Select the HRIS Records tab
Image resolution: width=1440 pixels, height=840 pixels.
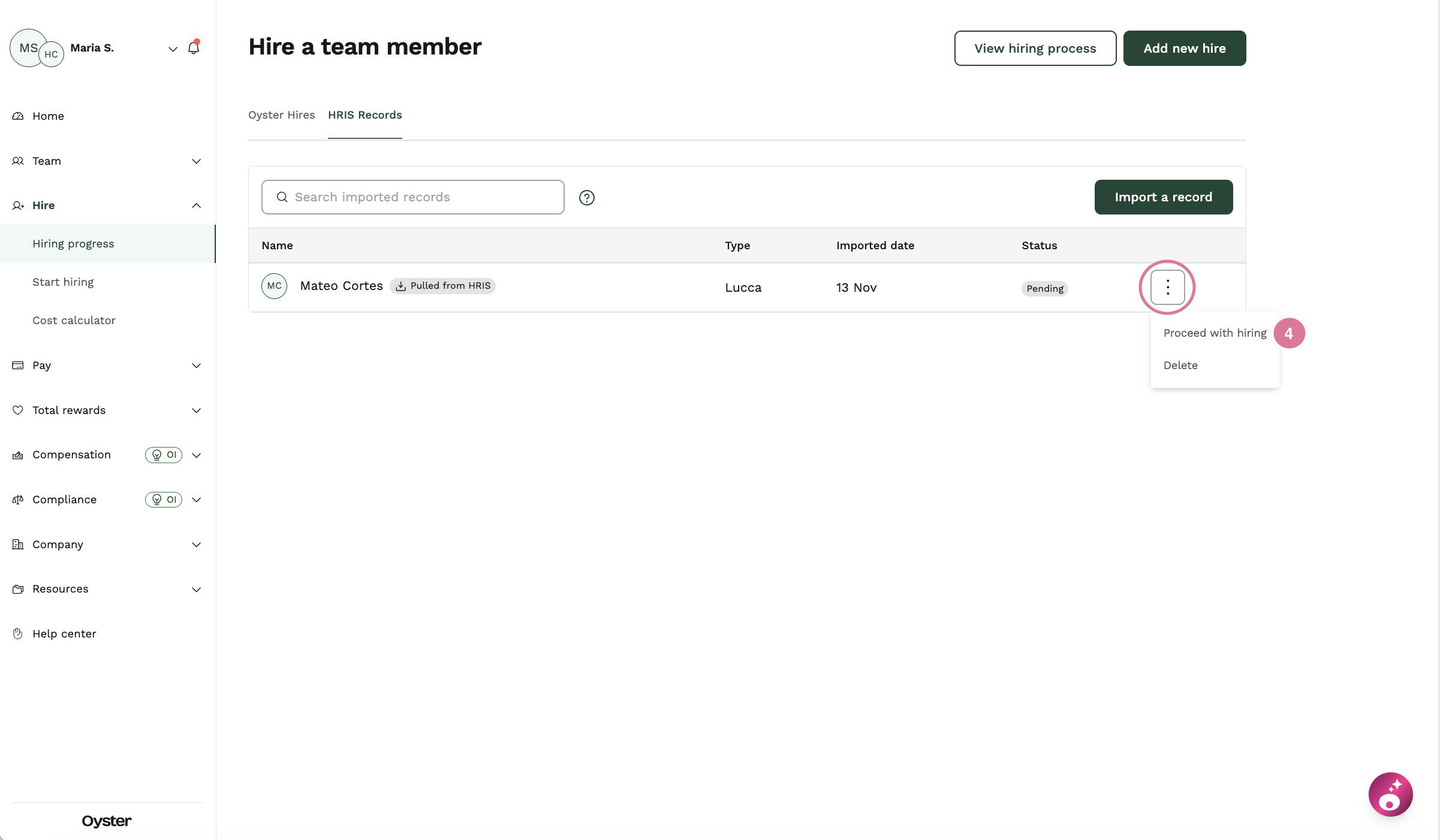point(365,115)
